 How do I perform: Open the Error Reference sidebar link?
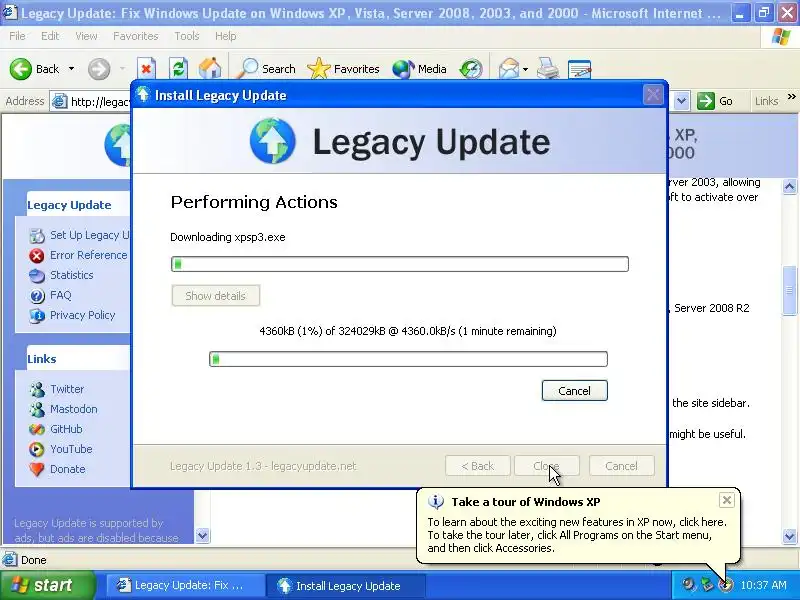tap(88, 255)
